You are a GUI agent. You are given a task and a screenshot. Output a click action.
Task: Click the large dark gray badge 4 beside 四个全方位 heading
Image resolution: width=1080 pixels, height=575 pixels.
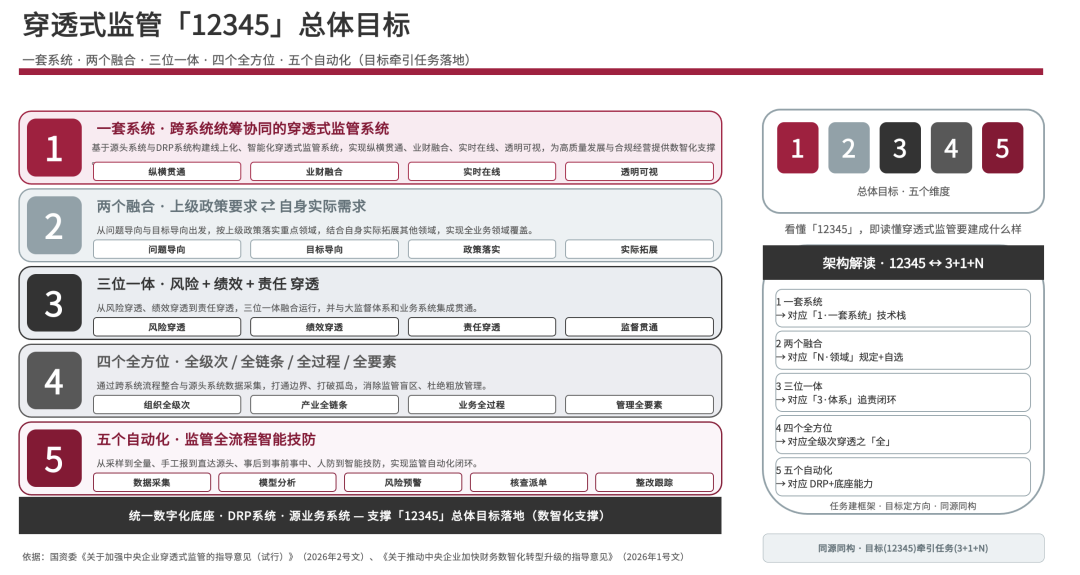point(54,381)
